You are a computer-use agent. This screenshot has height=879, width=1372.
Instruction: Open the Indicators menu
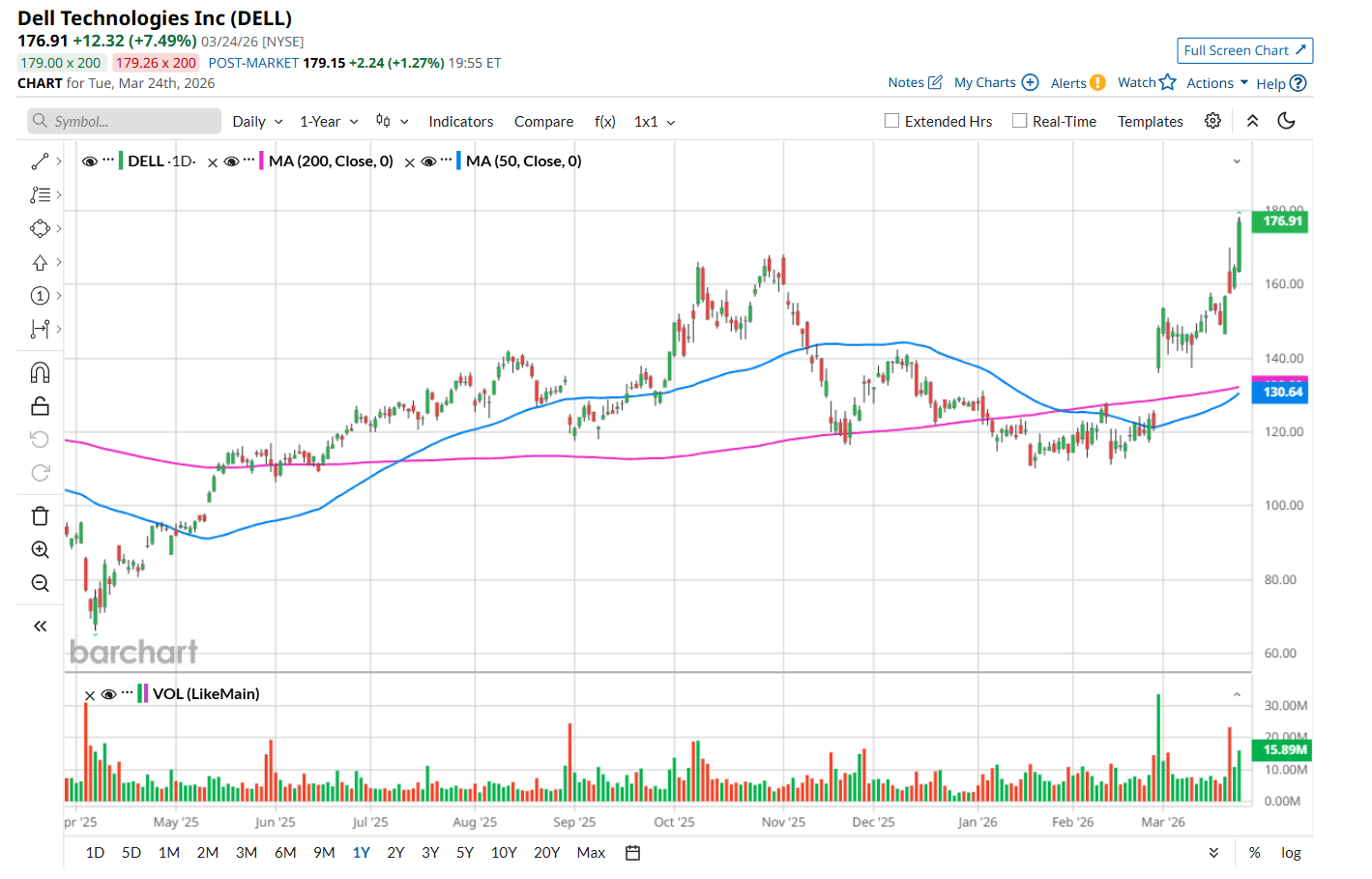[x=460, y=122]
